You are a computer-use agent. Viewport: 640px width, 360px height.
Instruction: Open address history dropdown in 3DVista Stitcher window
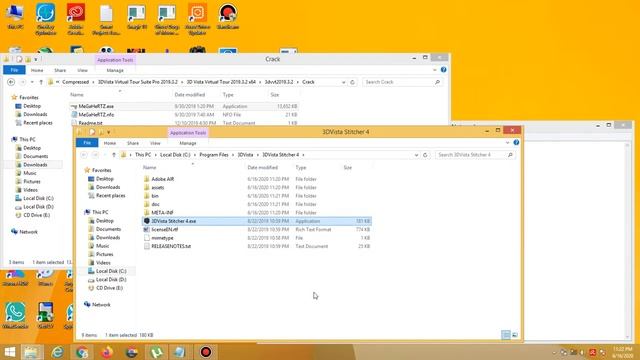coord(416,155)
